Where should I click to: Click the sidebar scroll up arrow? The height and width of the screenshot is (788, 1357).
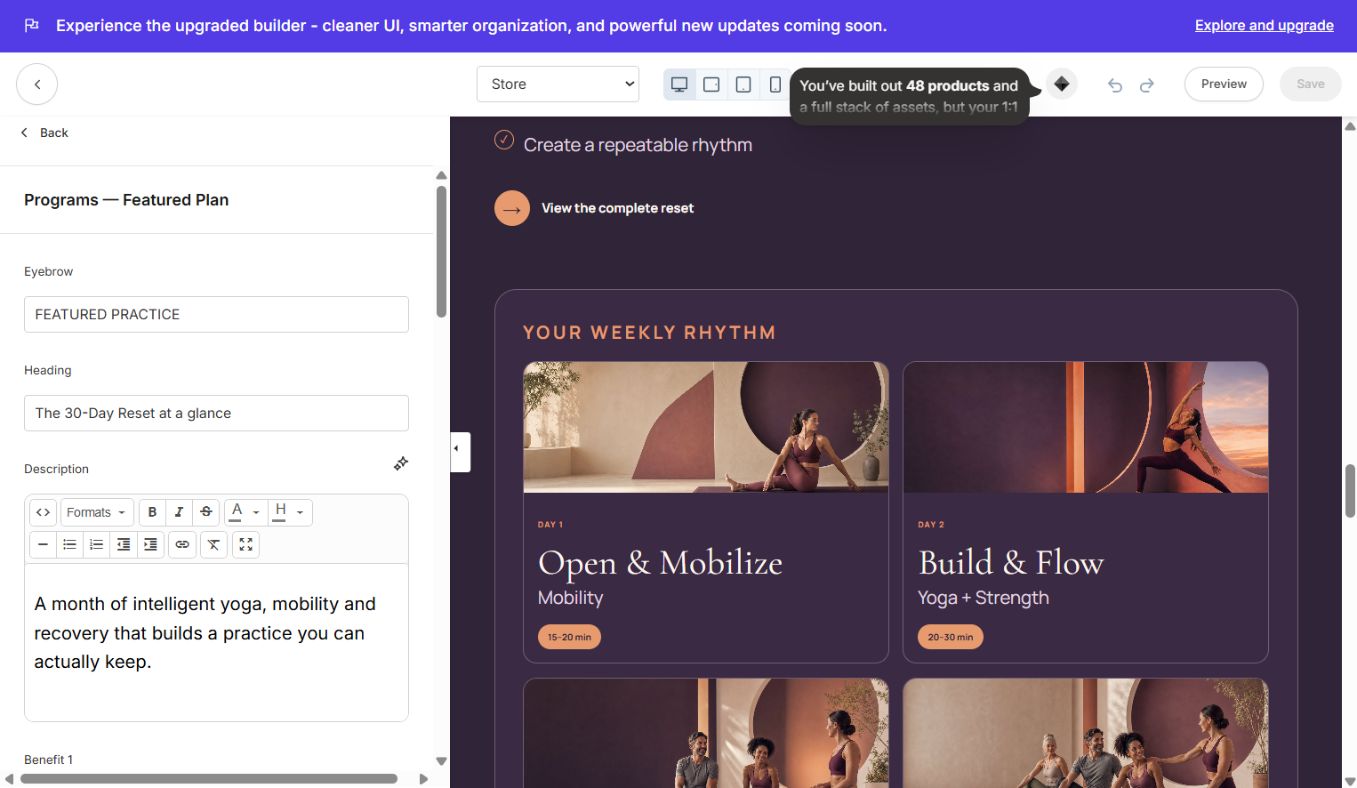click(442, 176)
